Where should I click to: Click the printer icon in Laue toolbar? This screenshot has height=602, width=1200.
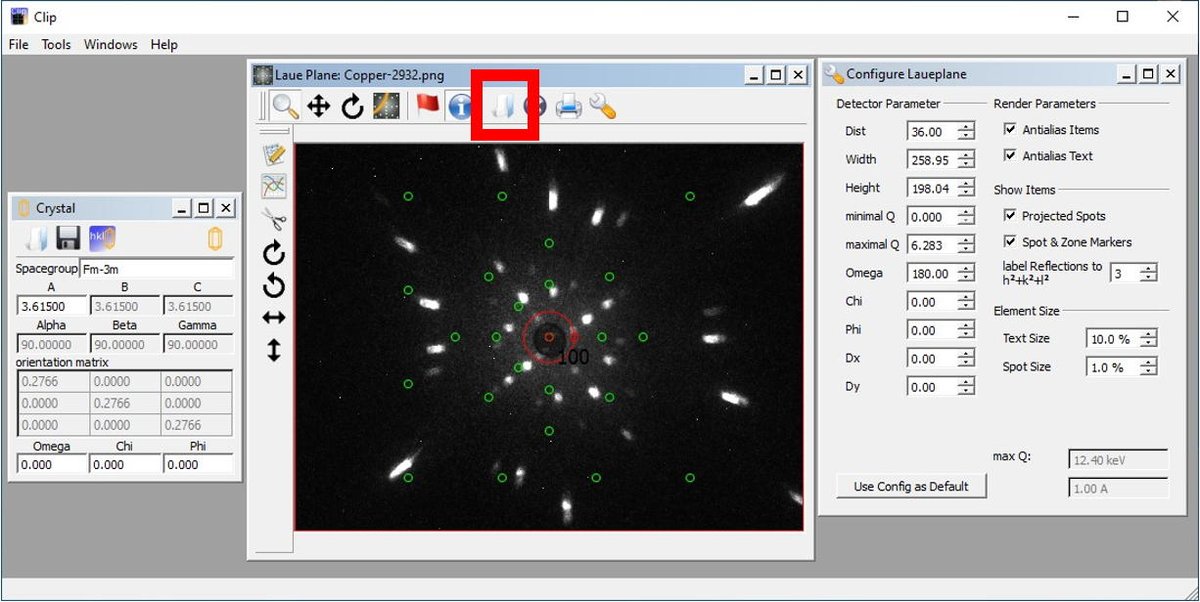[x=568, y=106]
